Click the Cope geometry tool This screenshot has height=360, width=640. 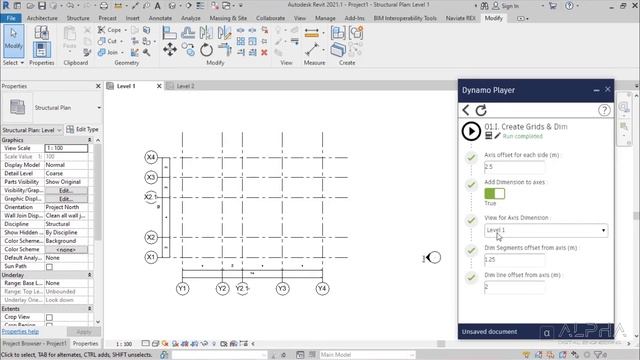(x=109, y=30)
